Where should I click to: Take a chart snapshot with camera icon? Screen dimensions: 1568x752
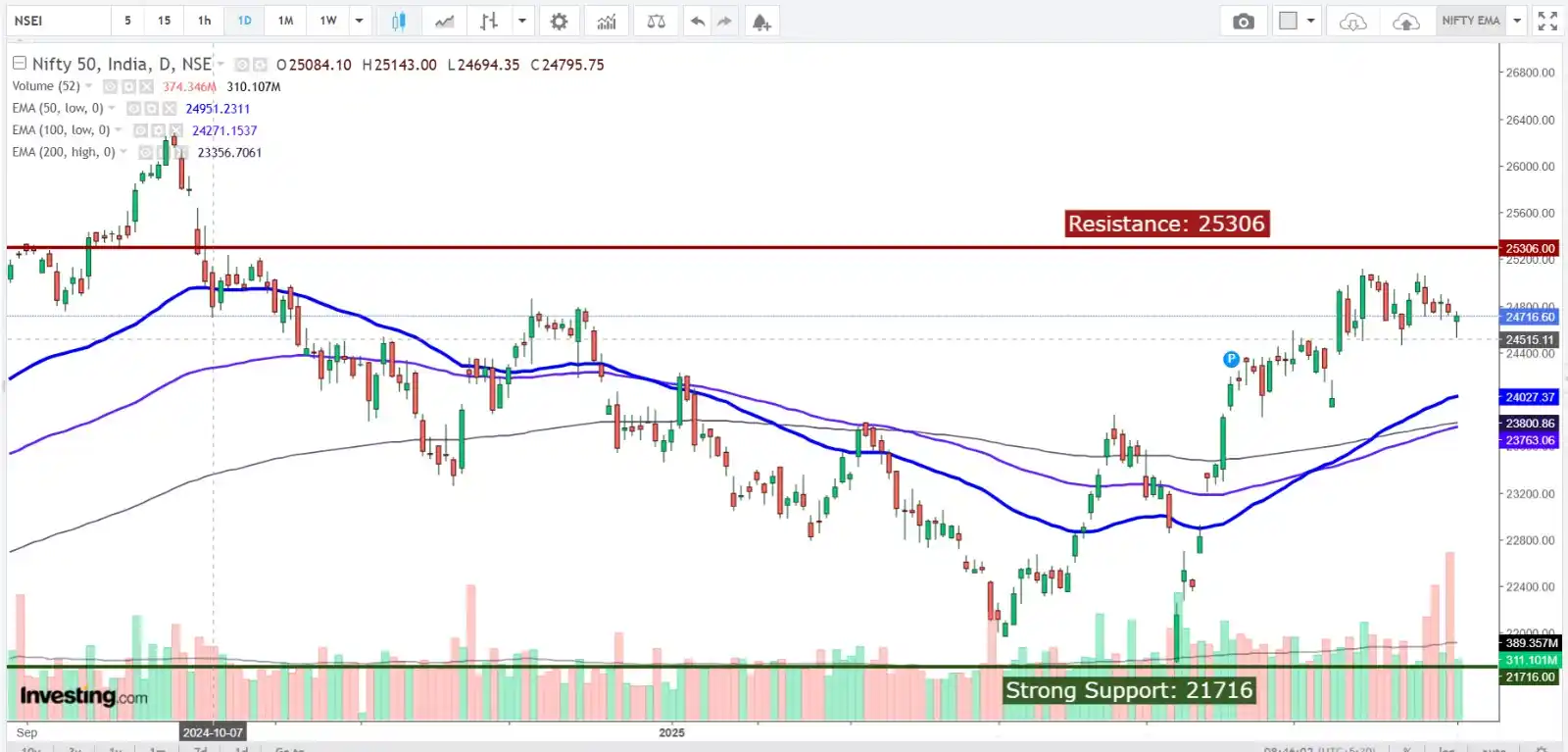(x=1244, y=21)
